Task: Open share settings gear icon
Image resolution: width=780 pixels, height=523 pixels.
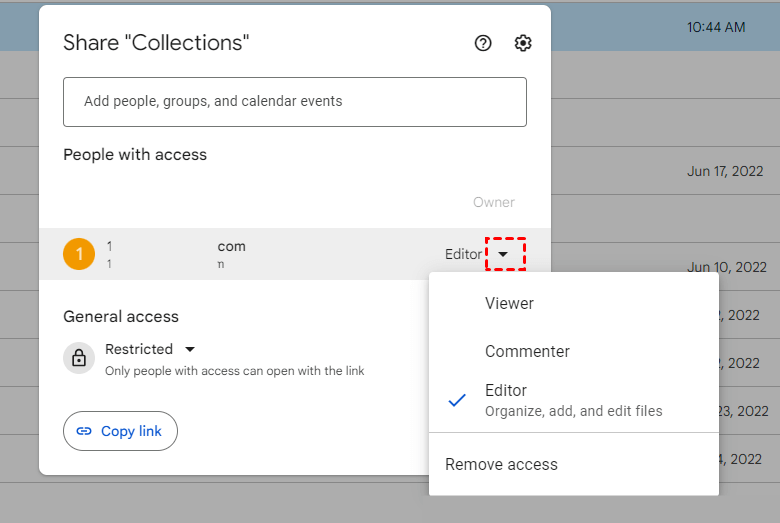Action: [523, 43]
